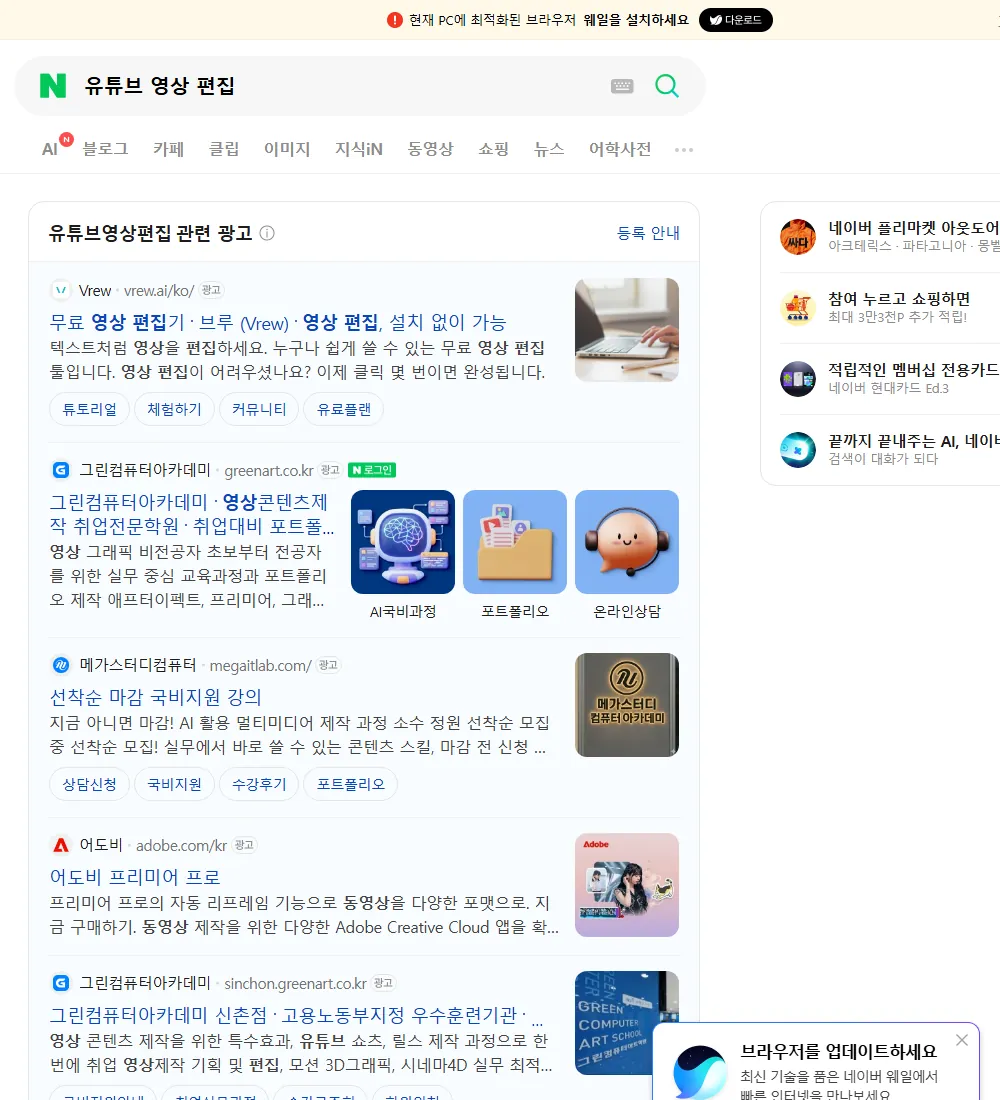1000x1100 pixels.
Task: Click the 그린컴퓨터아카데미 favicon by greenart.co.kr
Action: point(61,470)
